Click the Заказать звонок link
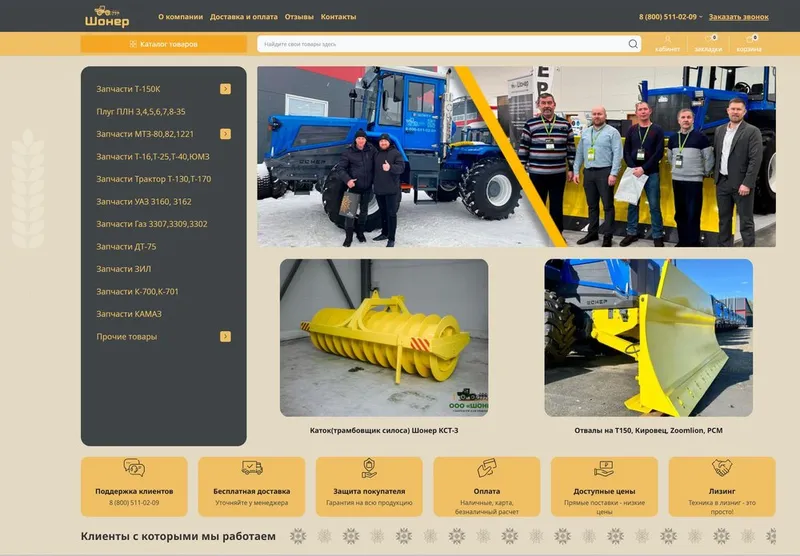This screenshot has height=556, width=800. (739, 17)
